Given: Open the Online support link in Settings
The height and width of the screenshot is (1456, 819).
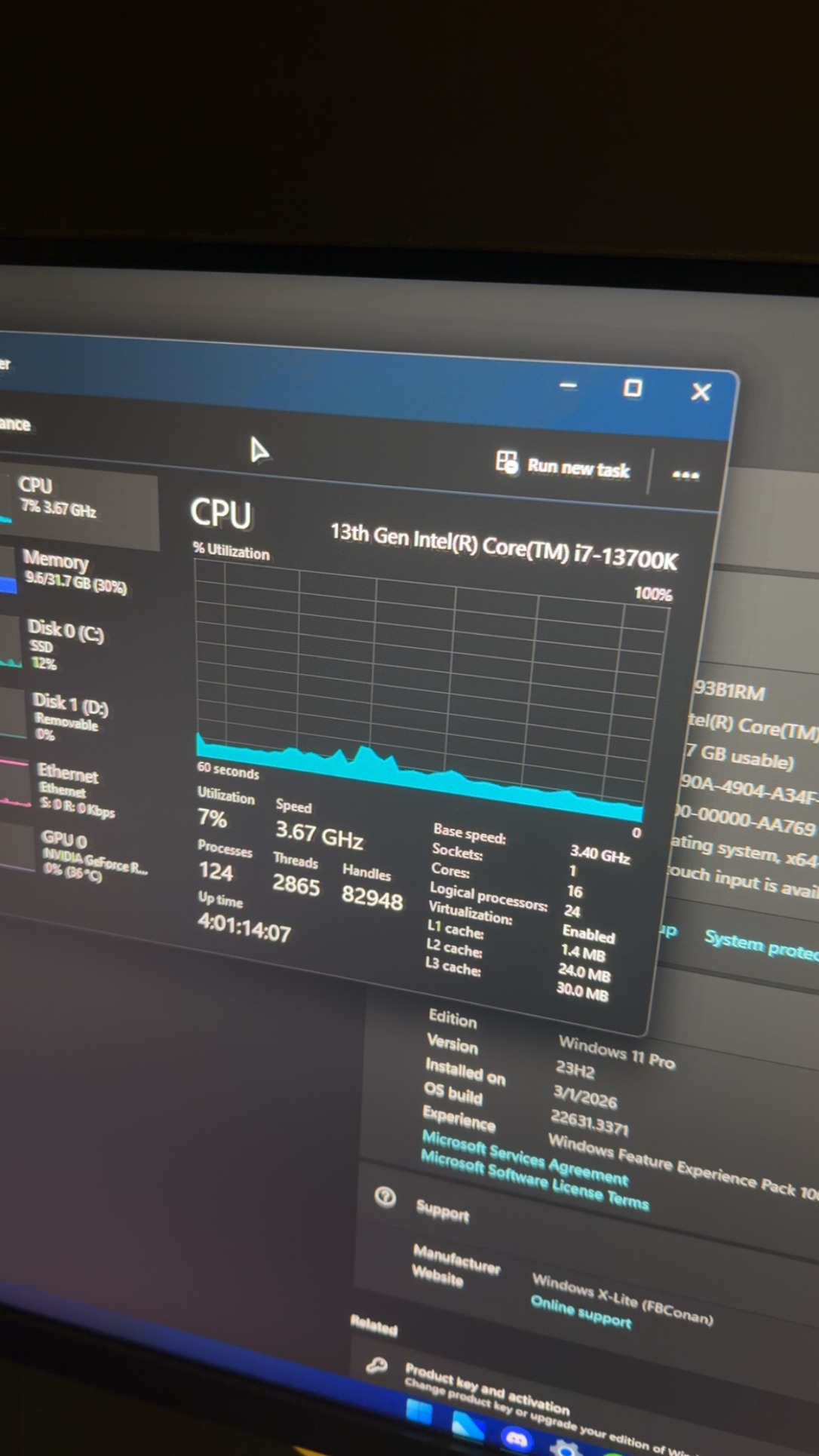Looking at the screenshot, I should 581,1312.
